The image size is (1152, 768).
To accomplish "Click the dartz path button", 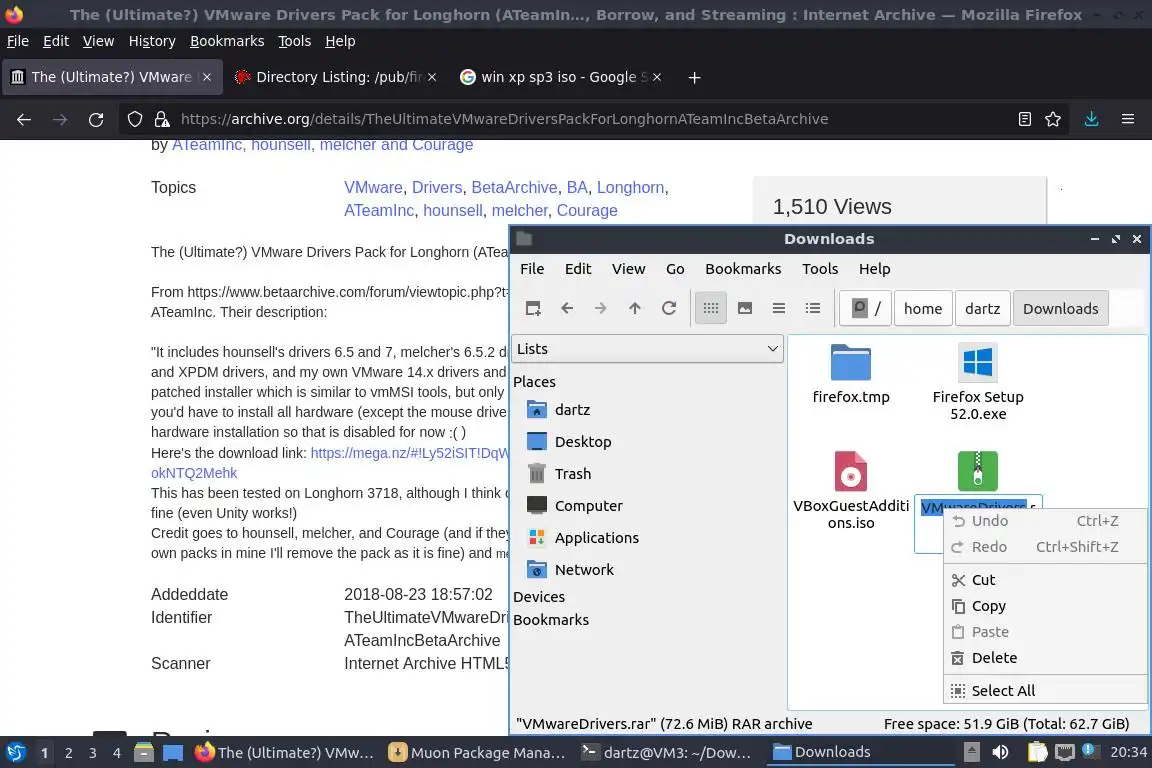I will 982,309.
